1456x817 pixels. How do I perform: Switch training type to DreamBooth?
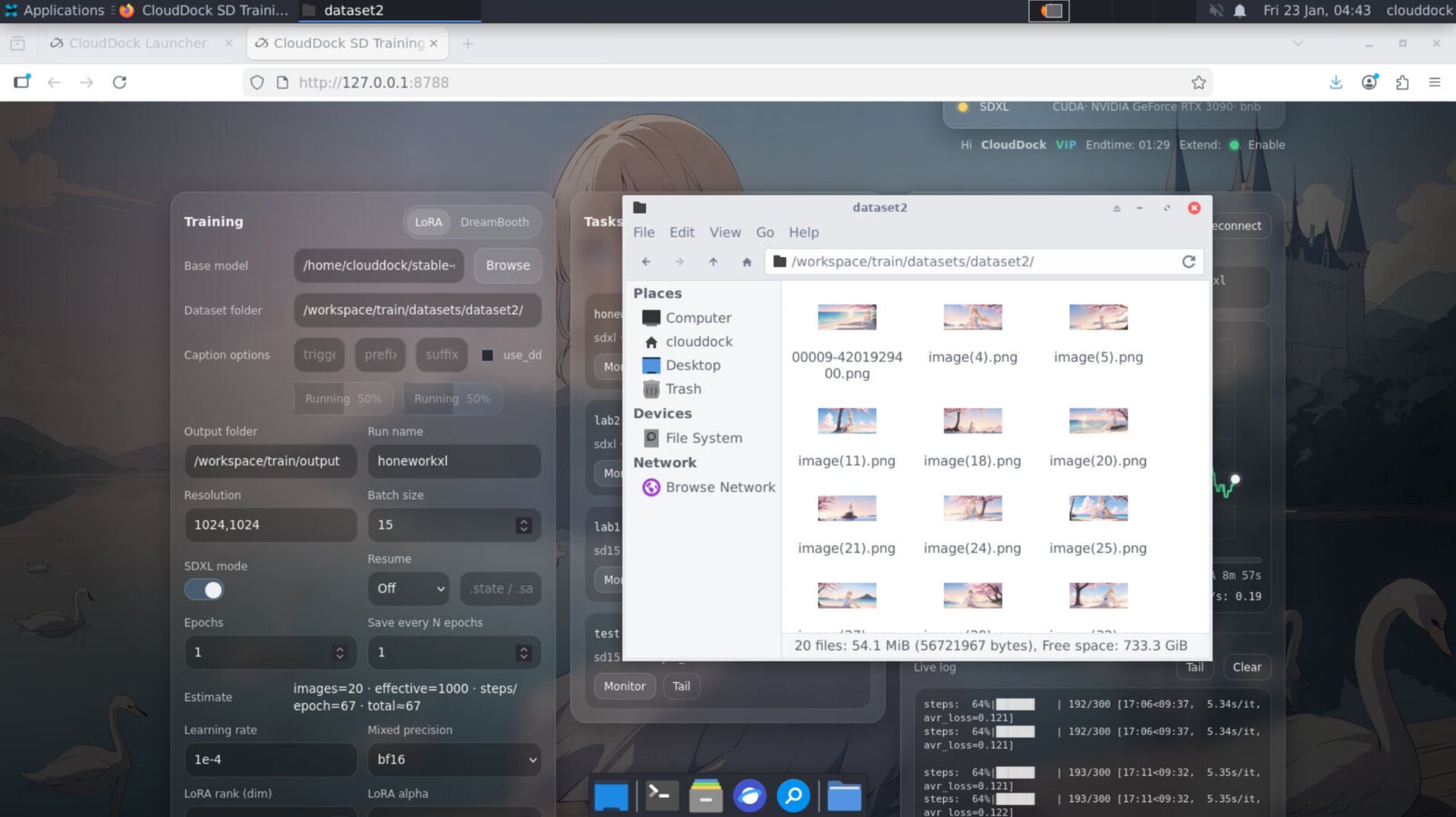[494, 222]
